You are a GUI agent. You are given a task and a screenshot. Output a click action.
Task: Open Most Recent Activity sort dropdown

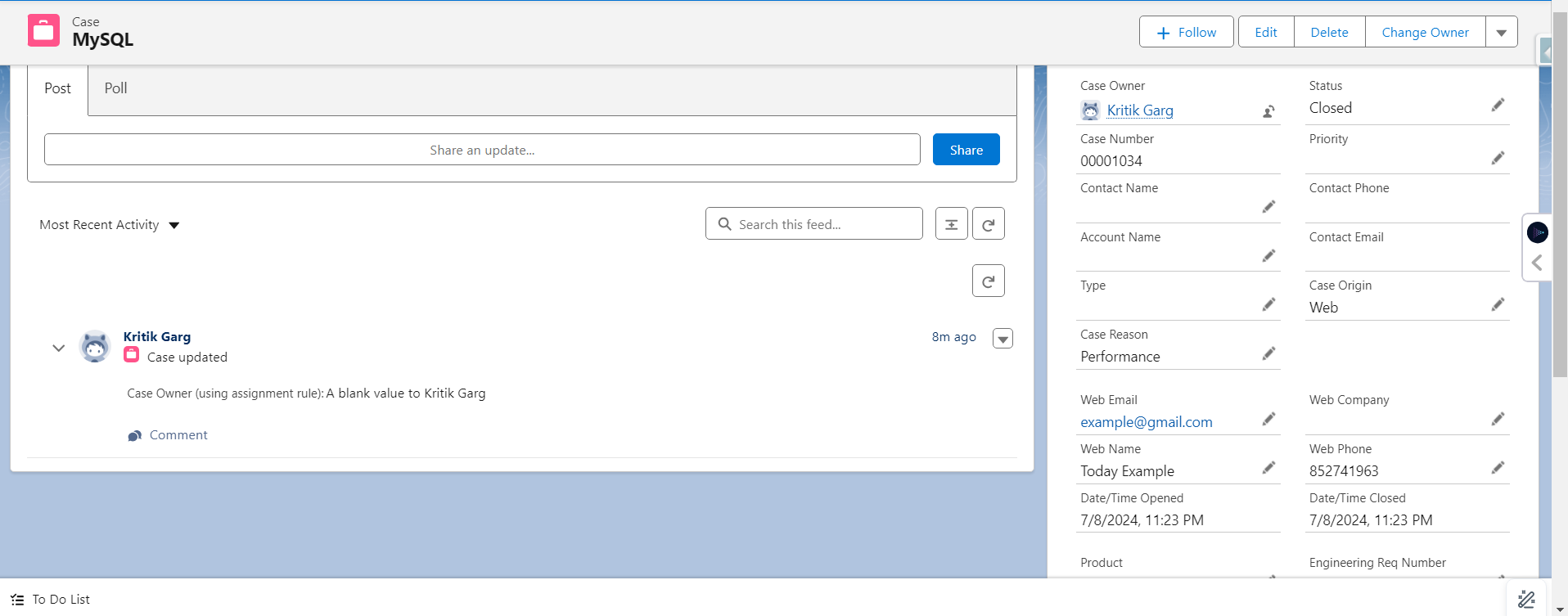(x=110, y=225)
